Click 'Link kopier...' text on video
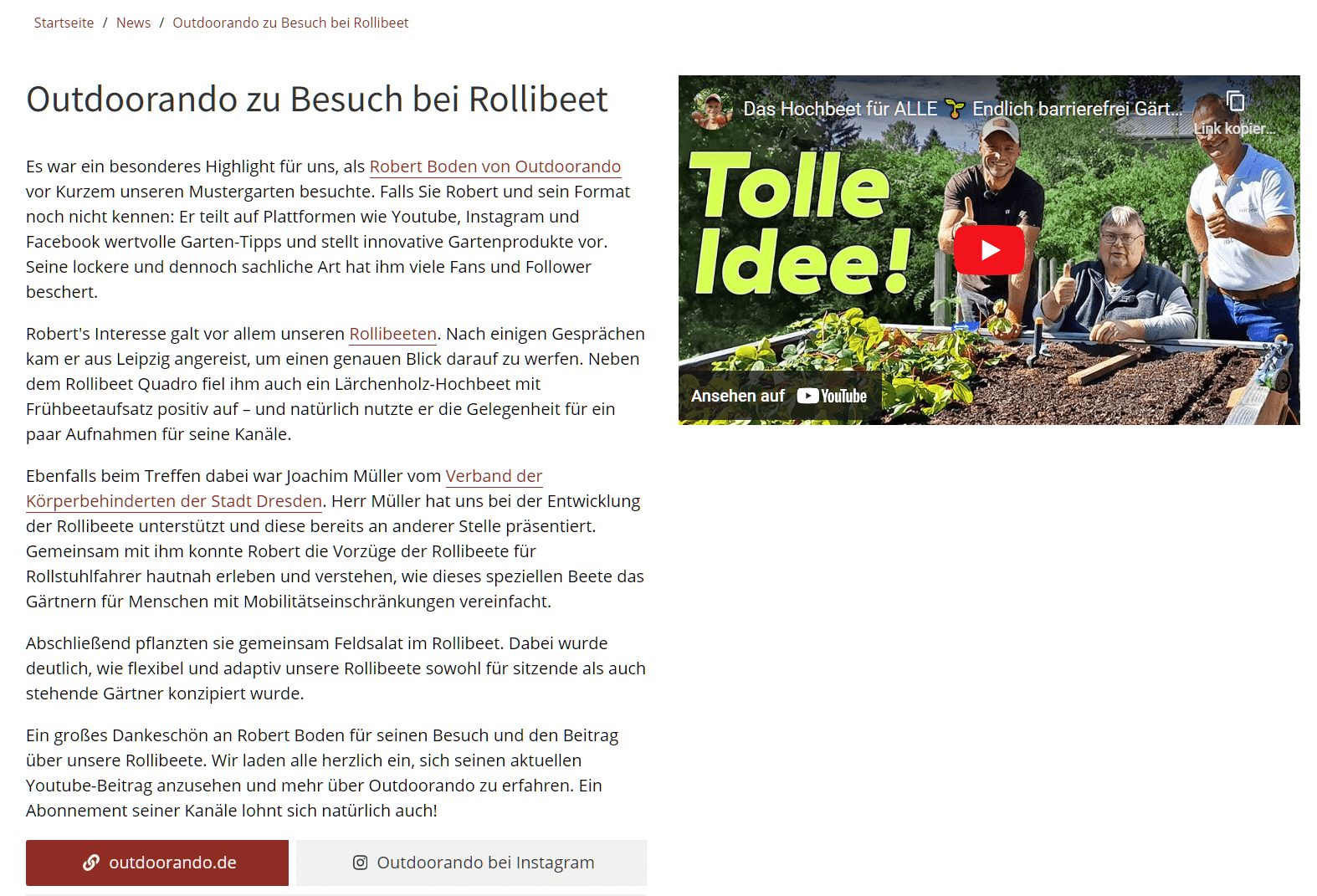The image size is (1317, 896). click(1235, 129)
